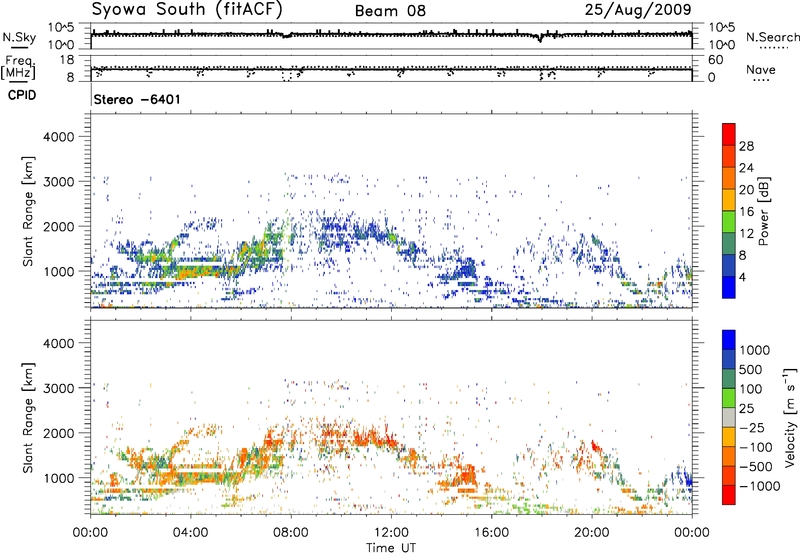Pick the red top segment of the Power colorbar

[x=729, y=135]
